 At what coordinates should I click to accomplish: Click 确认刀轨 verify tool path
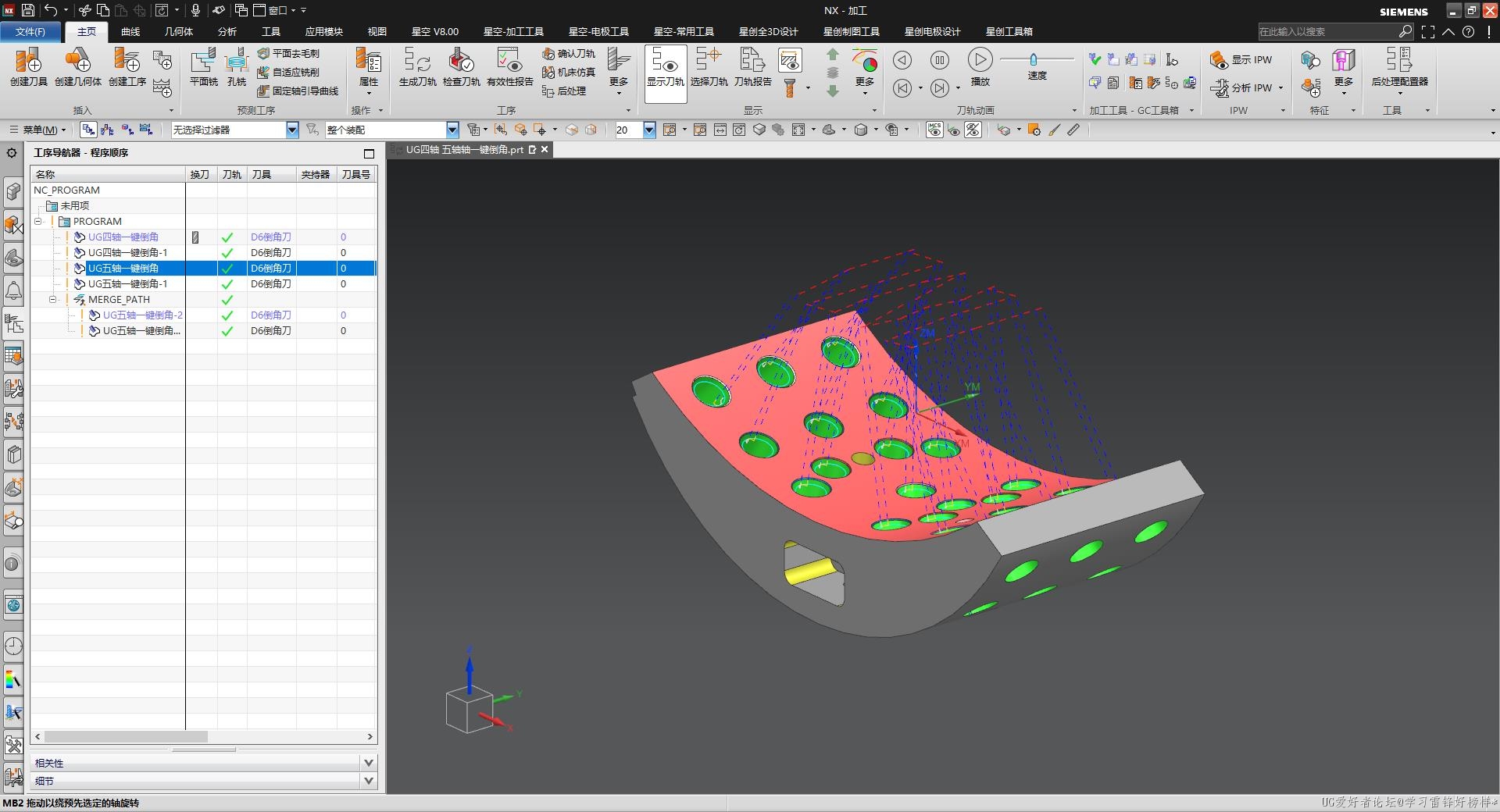[x=568, y=53]
